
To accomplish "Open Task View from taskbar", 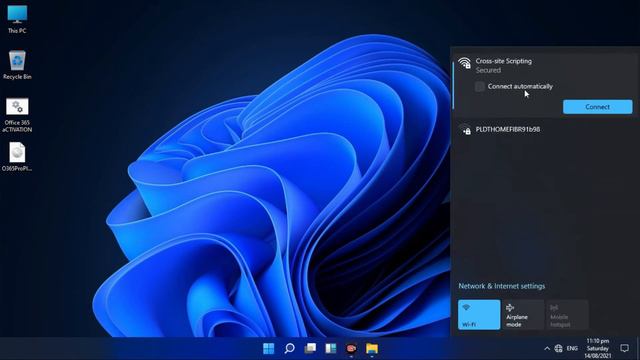I will pyautogui.click(x=310, y=349).
